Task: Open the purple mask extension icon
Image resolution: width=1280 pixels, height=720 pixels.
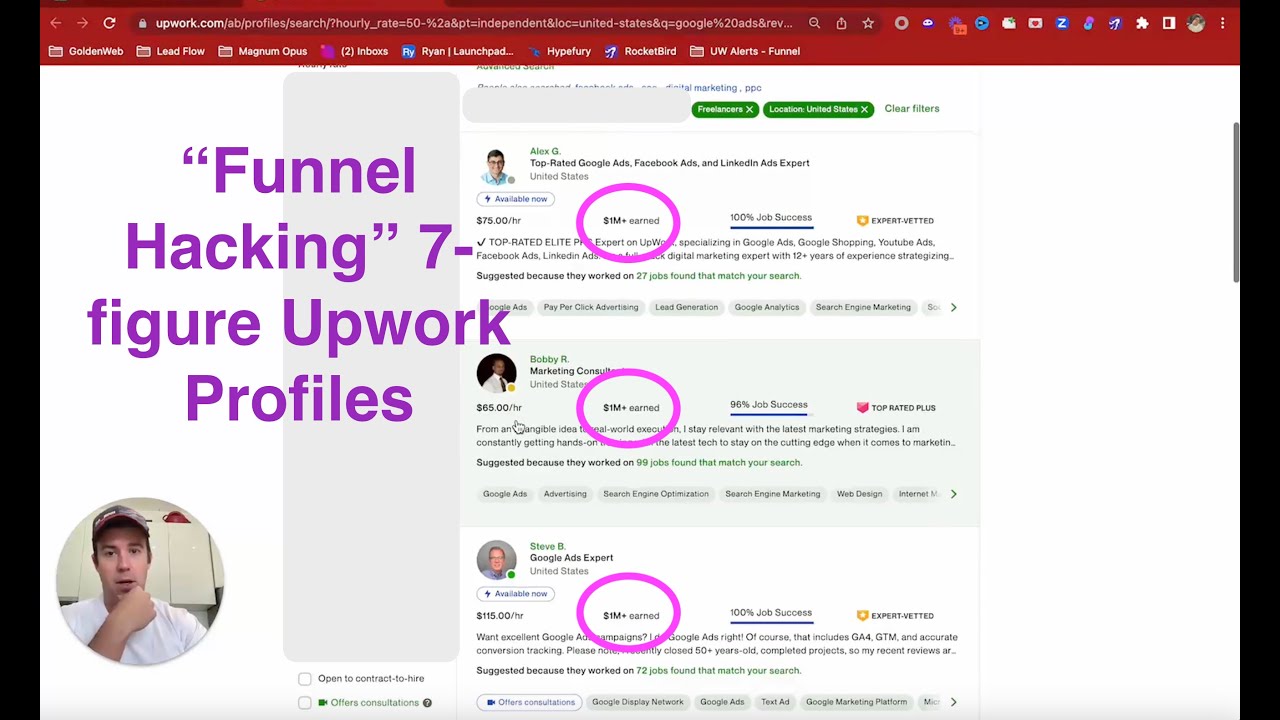Action: click(928, 23)
